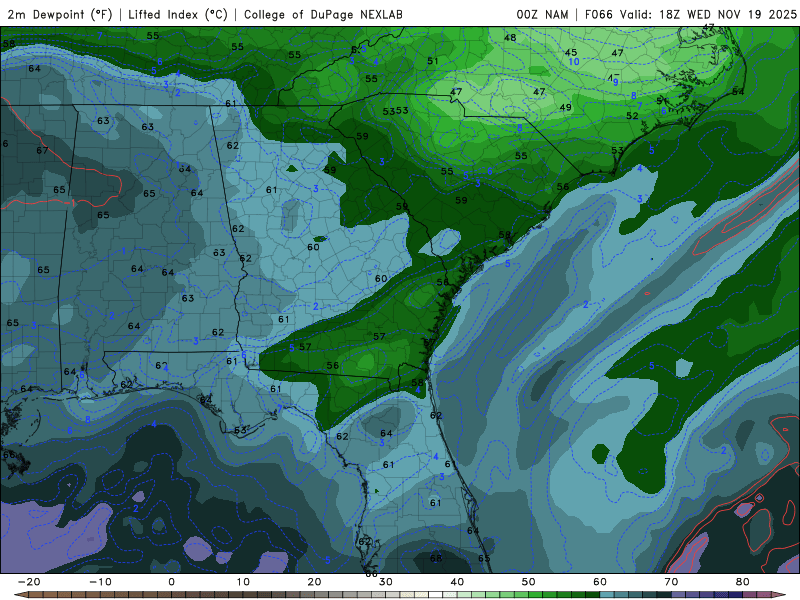This screenshot has width=800, height=600.
Task: Click the dewpoint value 67 on the map
Action: point(42,150)
